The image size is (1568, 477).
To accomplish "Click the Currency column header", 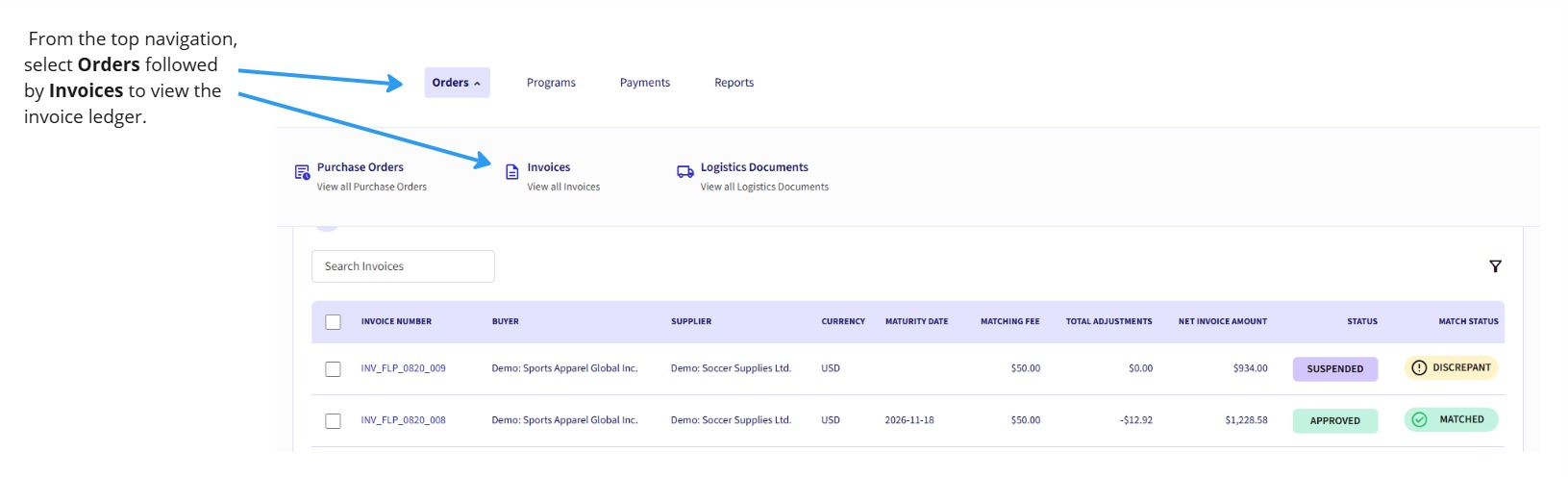I will [x=843, y=321].
